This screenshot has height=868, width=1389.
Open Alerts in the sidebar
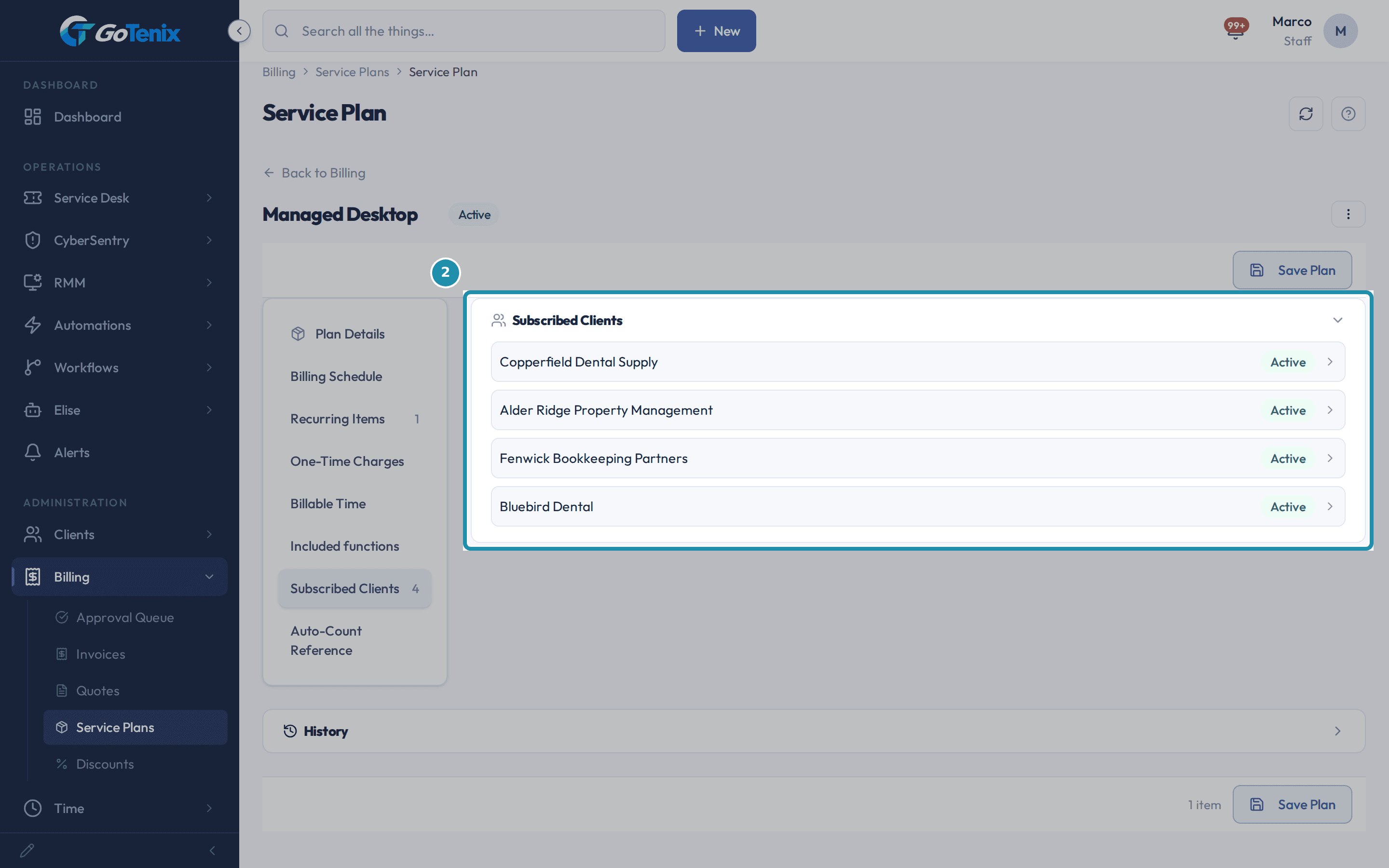click(x=120, y=452)
